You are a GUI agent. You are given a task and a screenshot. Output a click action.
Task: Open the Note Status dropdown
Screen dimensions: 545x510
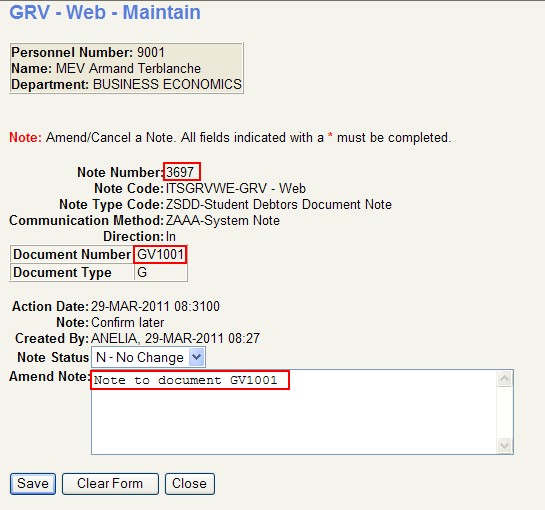point(148,357)
